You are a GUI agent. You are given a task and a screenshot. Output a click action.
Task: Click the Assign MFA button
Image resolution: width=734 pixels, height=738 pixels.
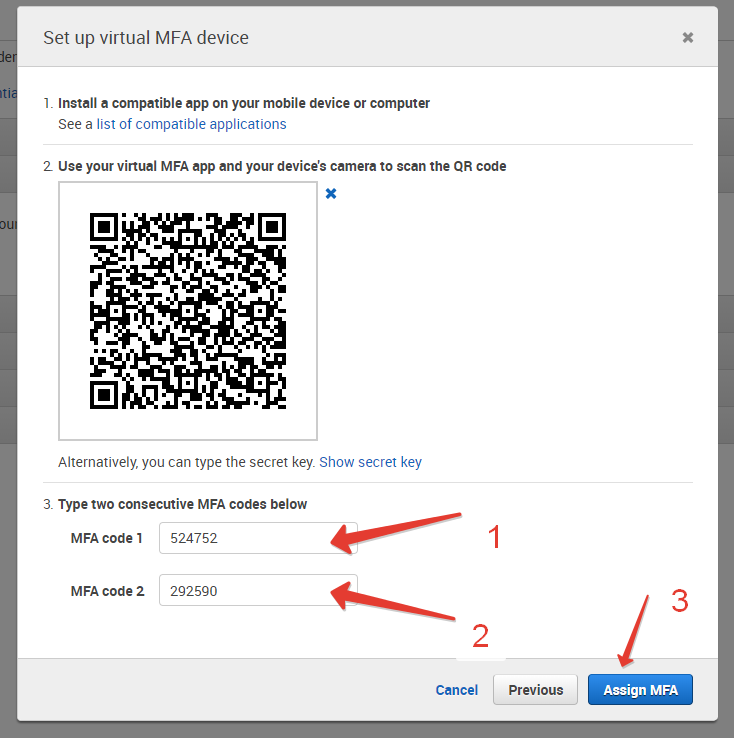pyautogui.click(x=640, y=690)
